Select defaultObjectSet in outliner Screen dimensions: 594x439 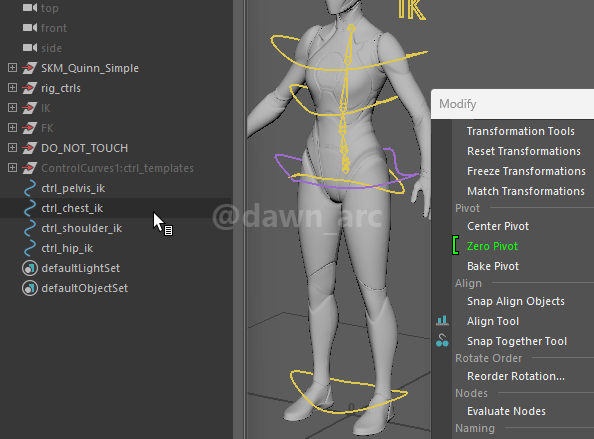(x=85, y=288)
